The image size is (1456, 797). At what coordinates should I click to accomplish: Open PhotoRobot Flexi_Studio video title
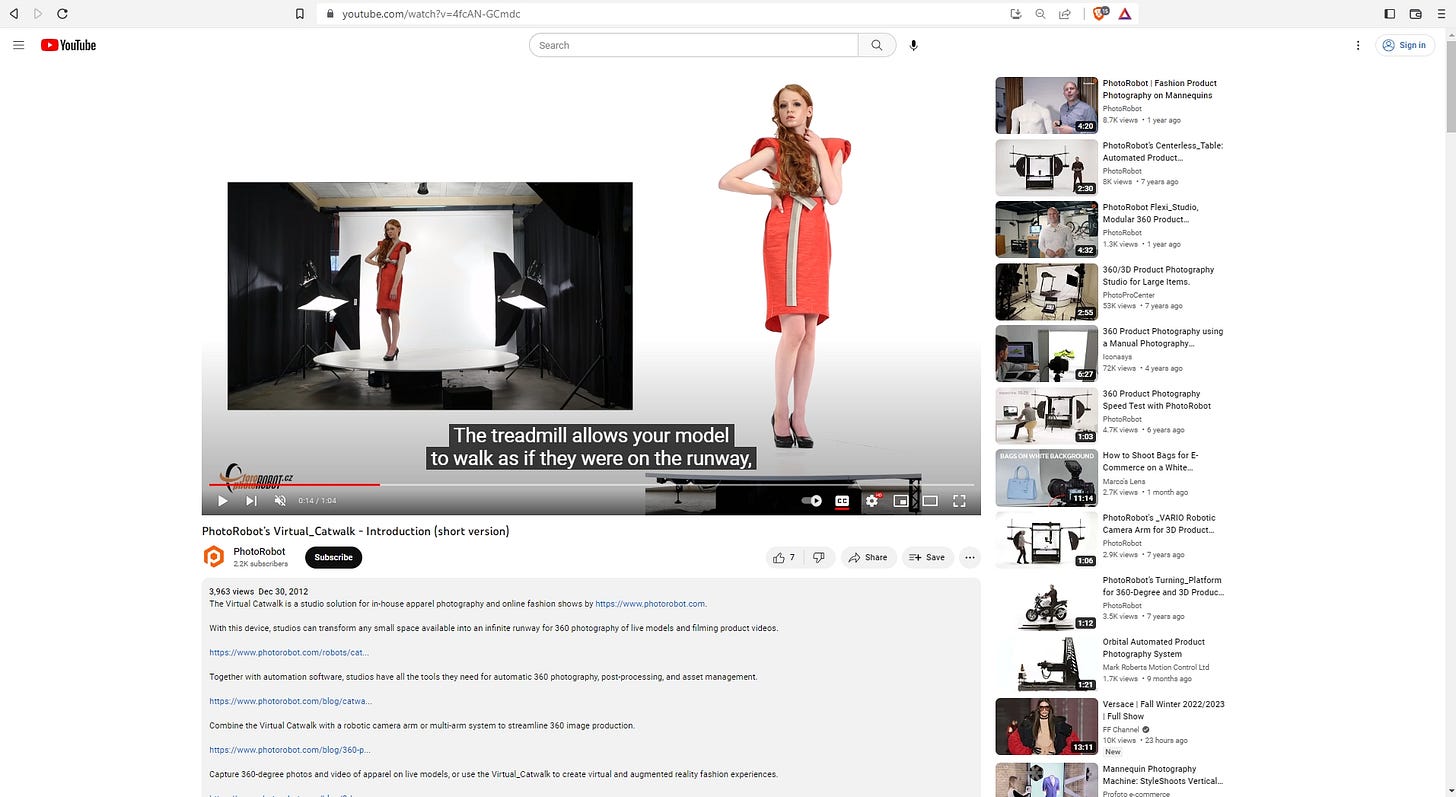click(x=1150, y=213)
